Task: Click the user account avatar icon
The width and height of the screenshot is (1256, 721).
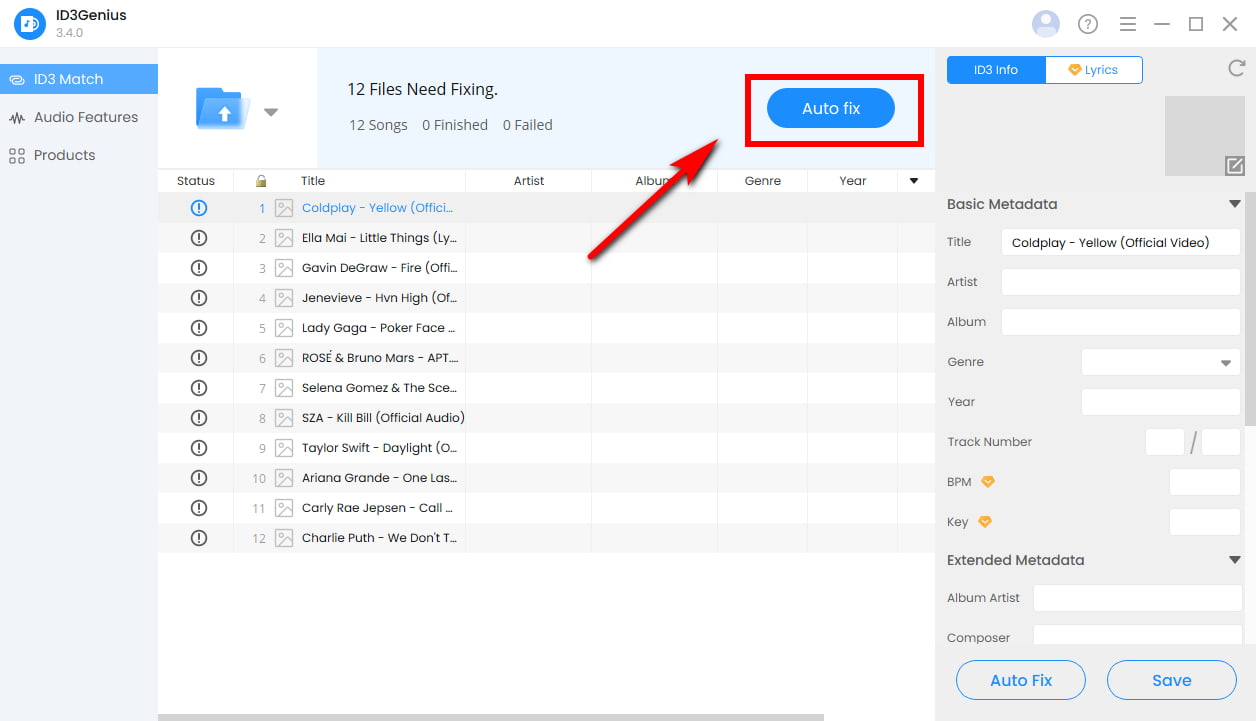Action: click(1045, 24)
